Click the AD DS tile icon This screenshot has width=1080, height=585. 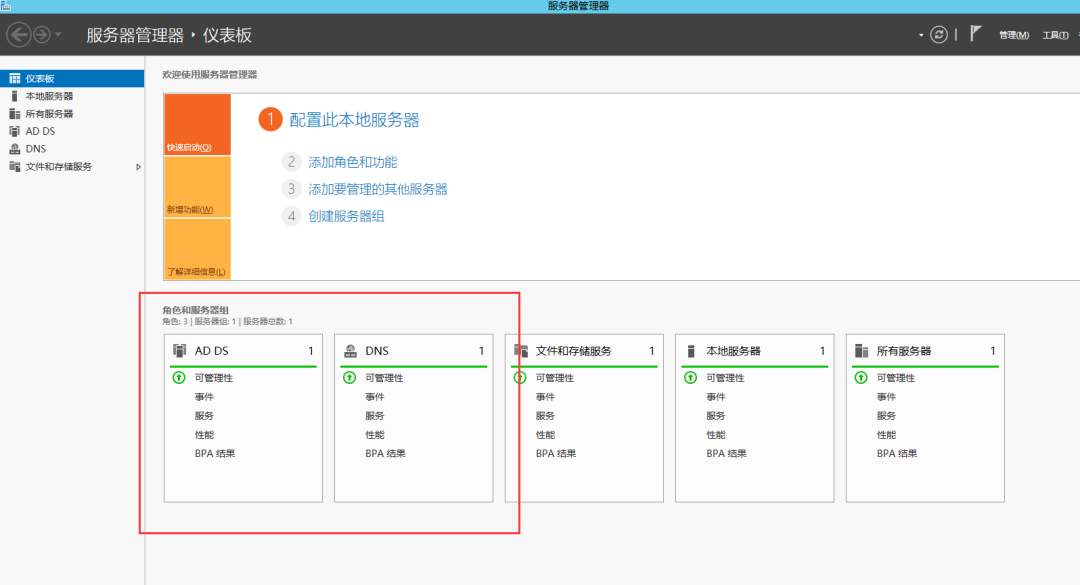[x=179, y=351]
